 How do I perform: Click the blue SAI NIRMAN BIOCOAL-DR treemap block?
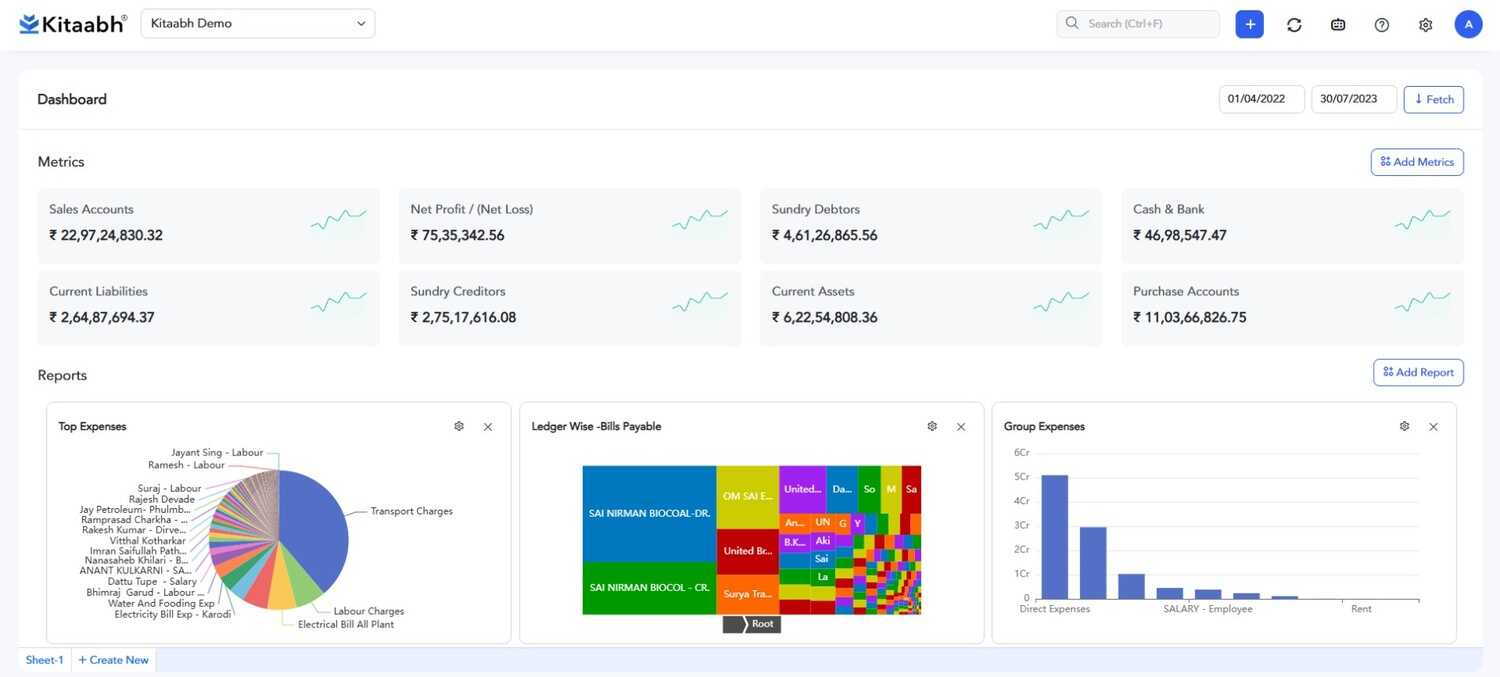649,513
